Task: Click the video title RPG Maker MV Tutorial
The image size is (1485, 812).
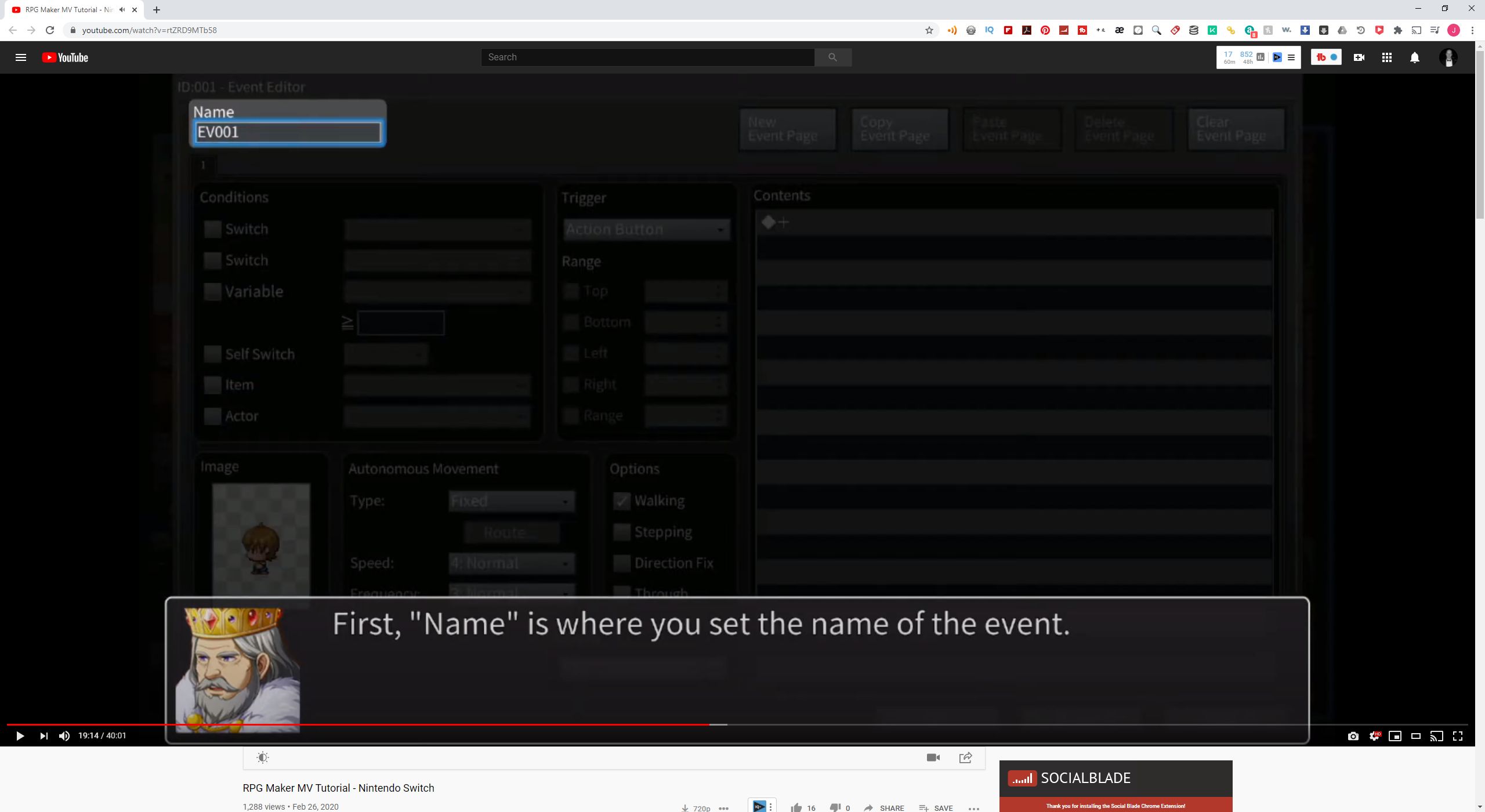Action: (338, 788)
